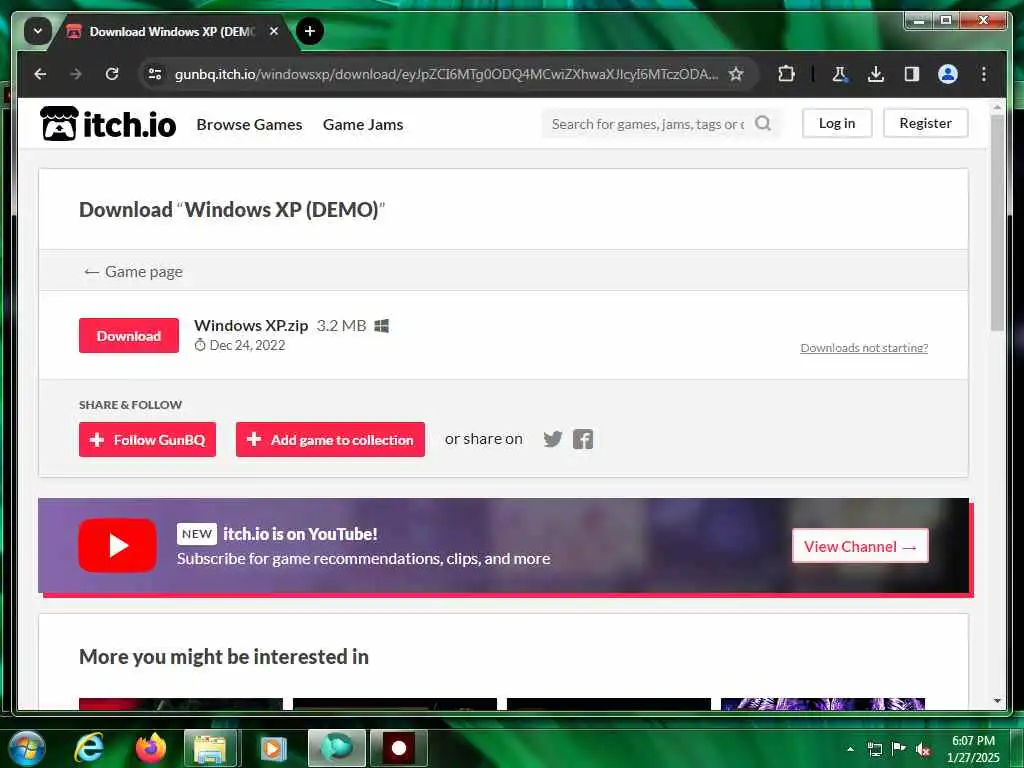1024x768 pixels.
Task: Click the Log in button
Action: click(837, 123)
